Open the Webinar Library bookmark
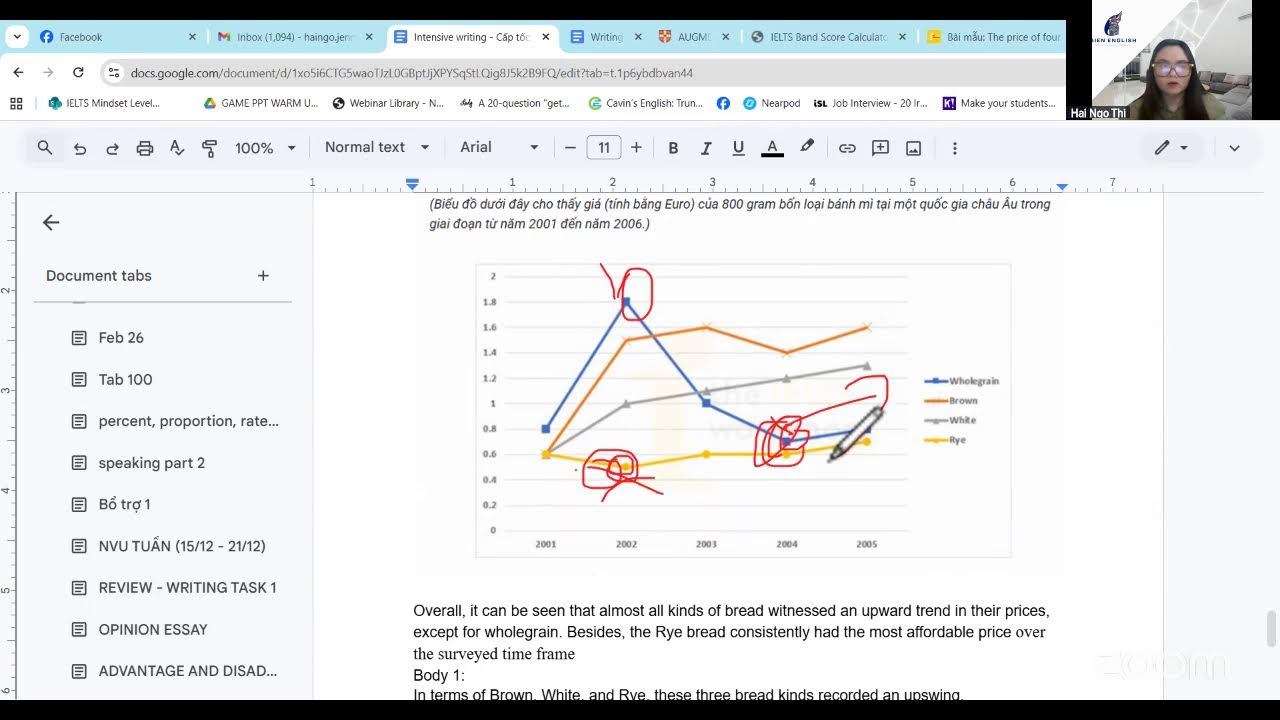The image size is (1280, 720). pos(388,103)
